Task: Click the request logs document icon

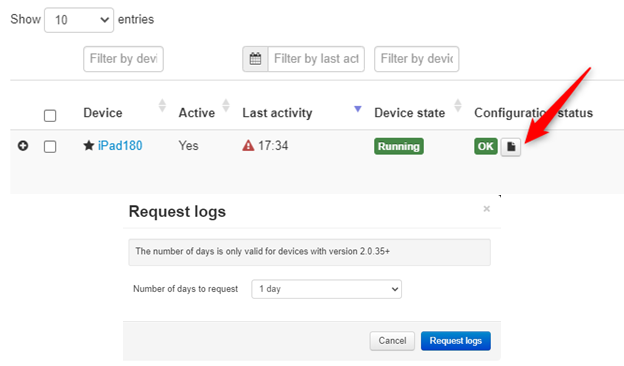Action: (x=511, y=147)
